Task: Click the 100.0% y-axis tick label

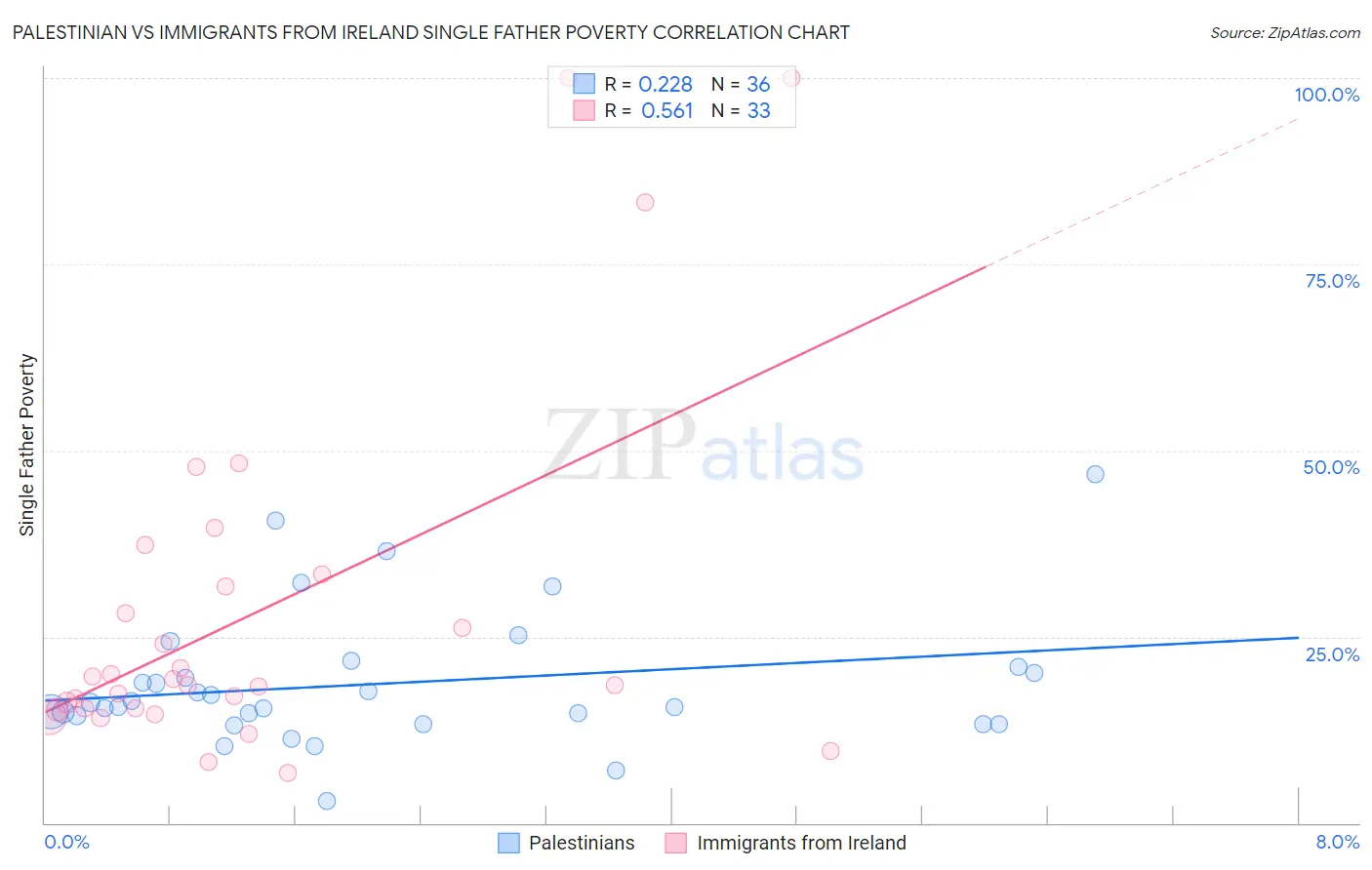Action: coord(1326,95)
